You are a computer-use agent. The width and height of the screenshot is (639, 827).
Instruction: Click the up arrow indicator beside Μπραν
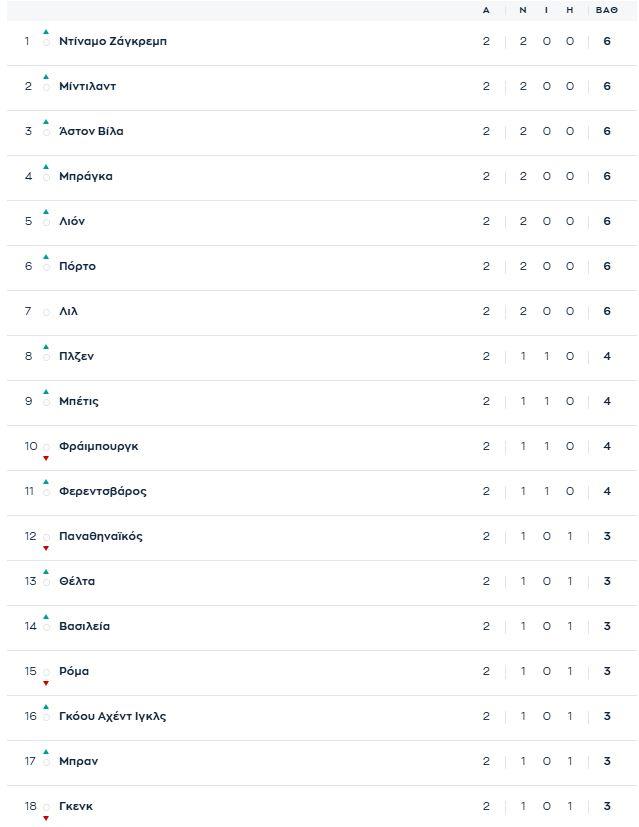click(x=46, y=752)
